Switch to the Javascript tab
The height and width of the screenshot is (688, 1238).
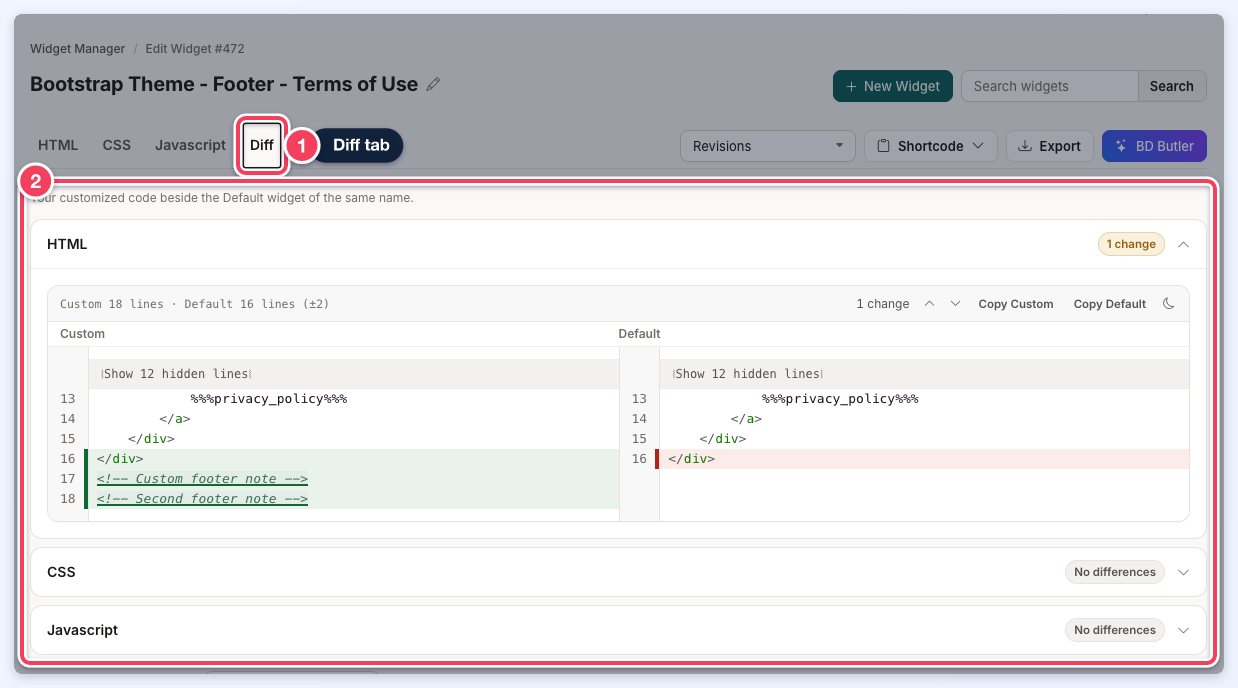pyautogui.click(x=190, y=145)
